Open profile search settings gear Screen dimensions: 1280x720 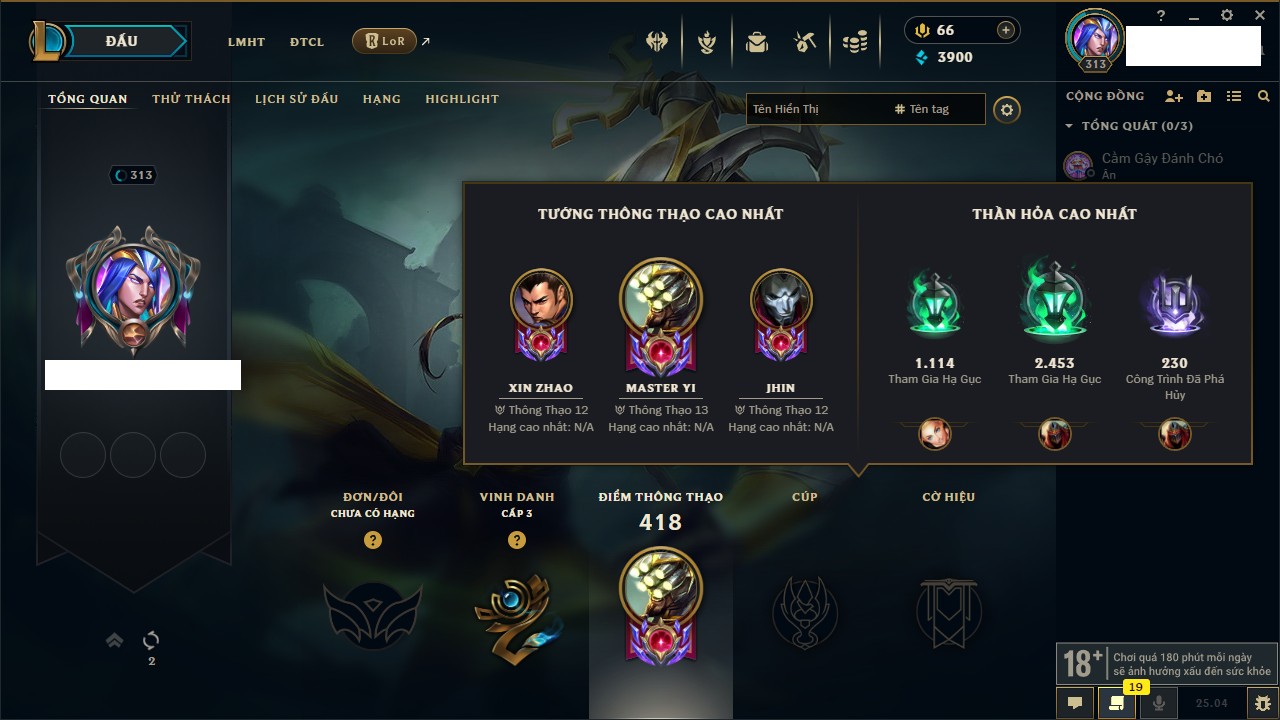(1007, 110)
